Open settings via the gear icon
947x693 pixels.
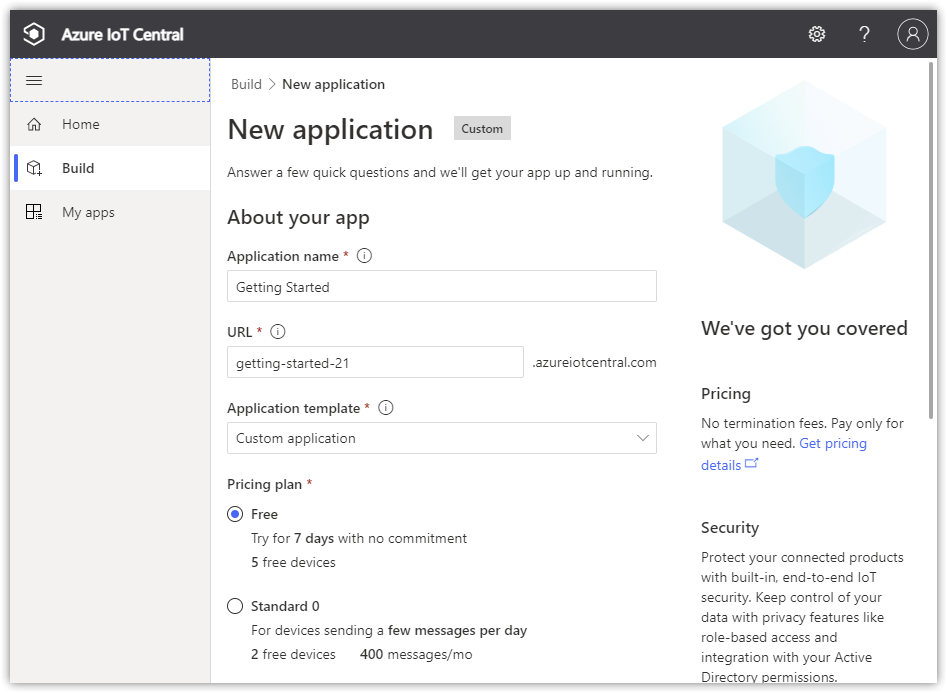click(817, 34)
